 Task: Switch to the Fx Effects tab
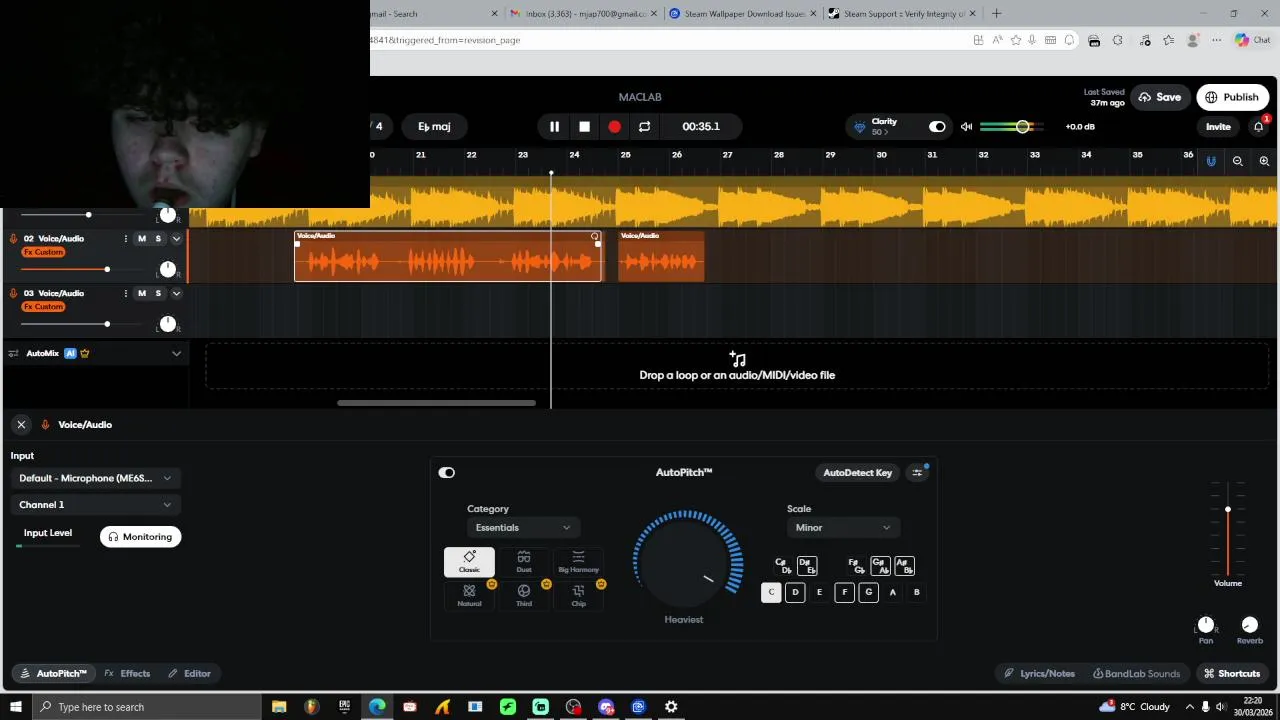[x=127, y=674]
